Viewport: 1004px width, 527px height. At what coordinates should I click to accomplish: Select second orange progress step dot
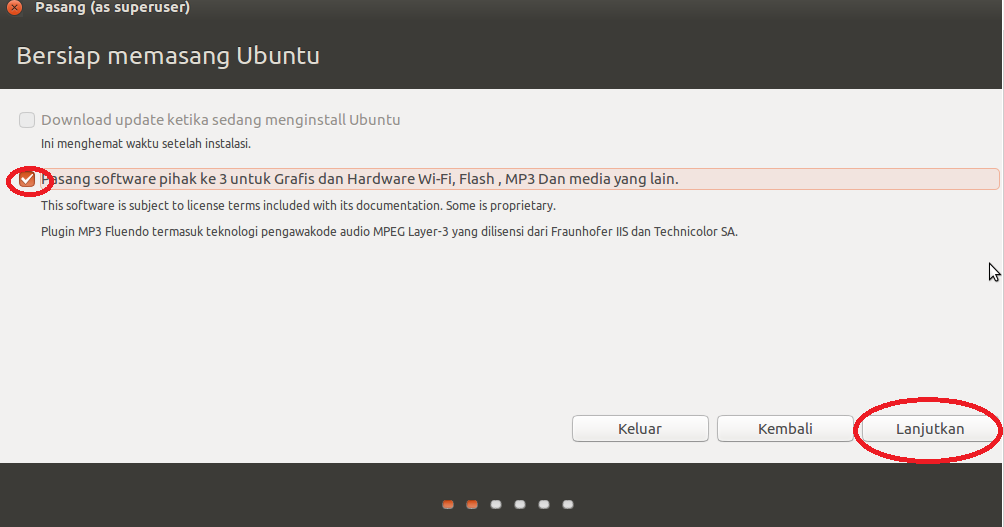(x=472, y=505)
